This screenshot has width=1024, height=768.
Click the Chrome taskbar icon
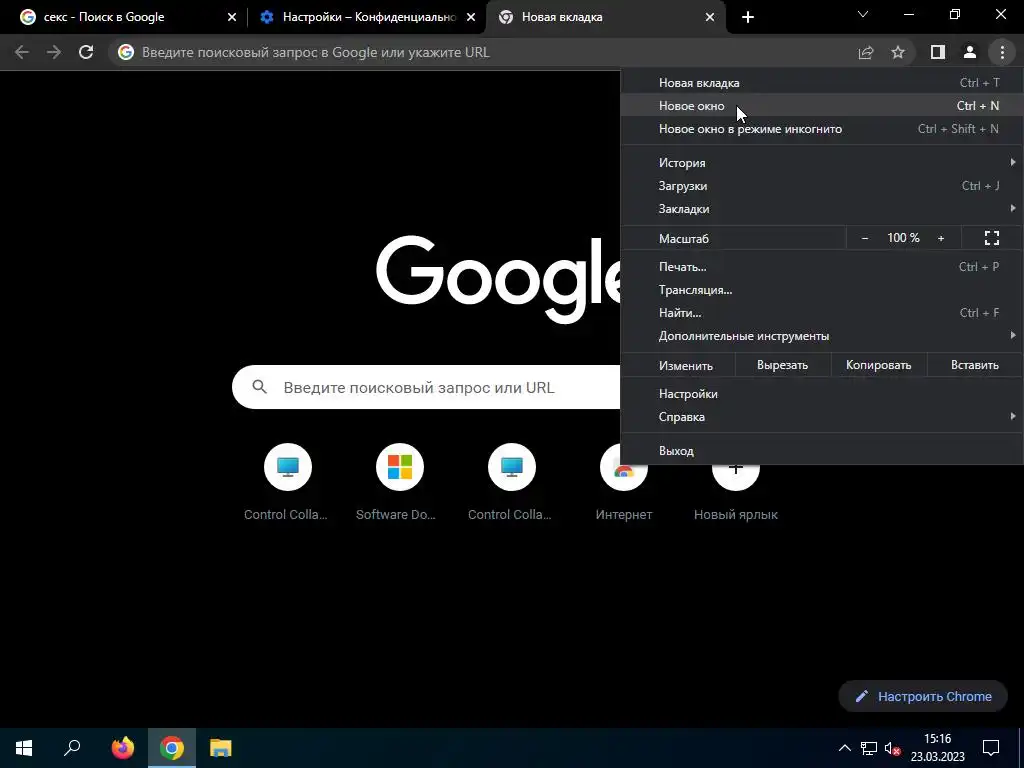point(172,748)
